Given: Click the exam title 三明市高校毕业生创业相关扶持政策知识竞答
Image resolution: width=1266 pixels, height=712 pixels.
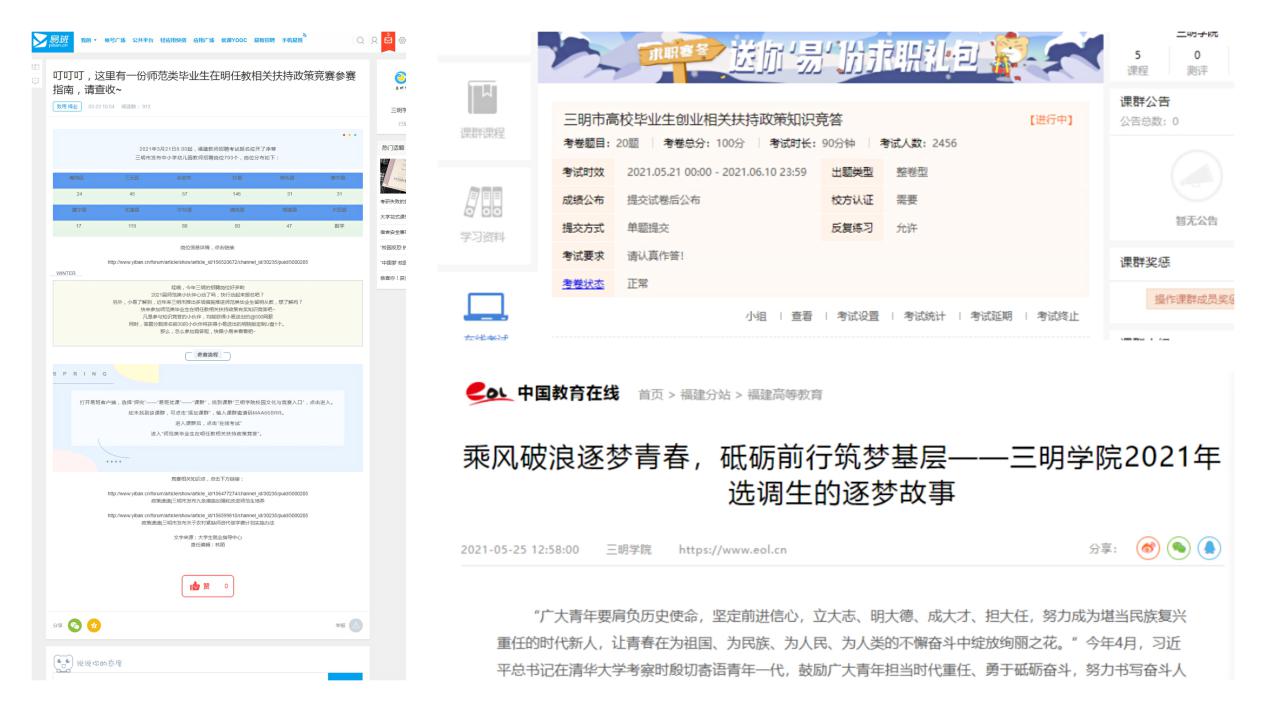Looking at the screenshot, I should 703,120.
